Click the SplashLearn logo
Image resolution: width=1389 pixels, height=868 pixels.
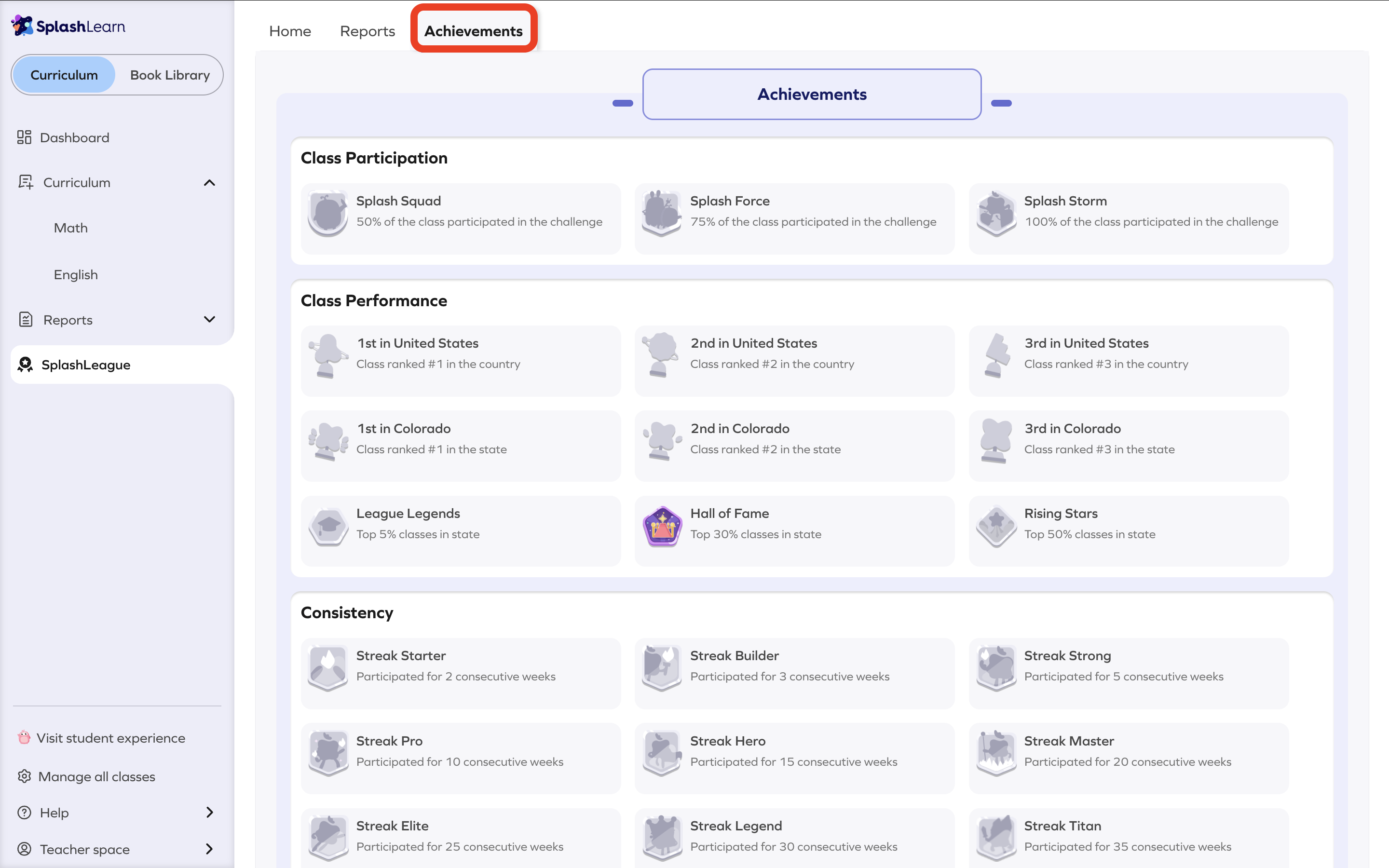point(68,26)
